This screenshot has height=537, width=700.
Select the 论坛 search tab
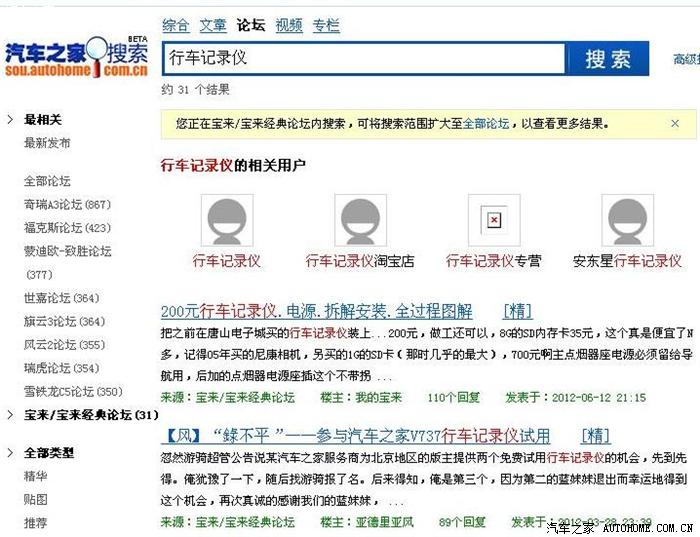click(250, 25)
